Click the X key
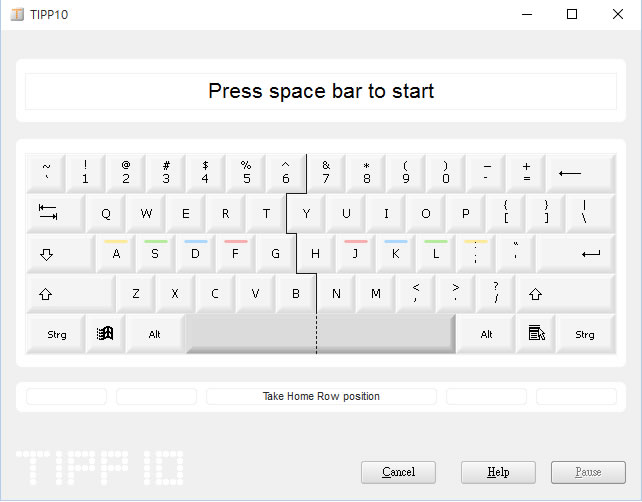The width and height of the screenshot is (642, 502). click(175, 294)
